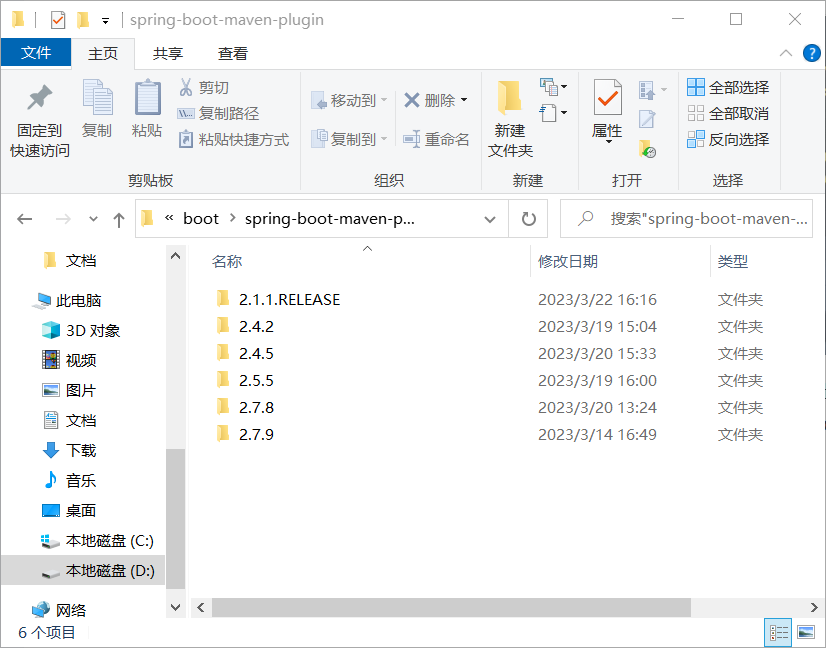The image size is (826, 648).
Task: Open Downloads (下载) in navigation pane
Action: [x=70, y=450]
